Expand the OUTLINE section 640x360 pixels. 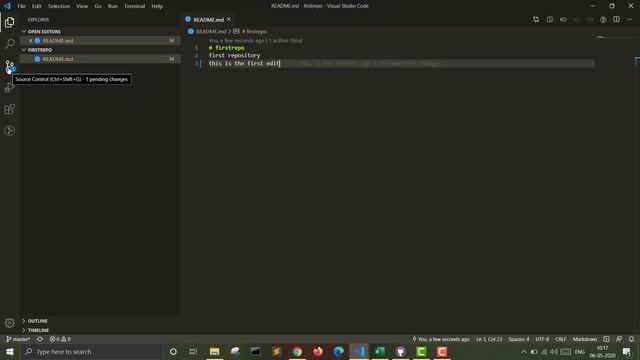point(35,321)
